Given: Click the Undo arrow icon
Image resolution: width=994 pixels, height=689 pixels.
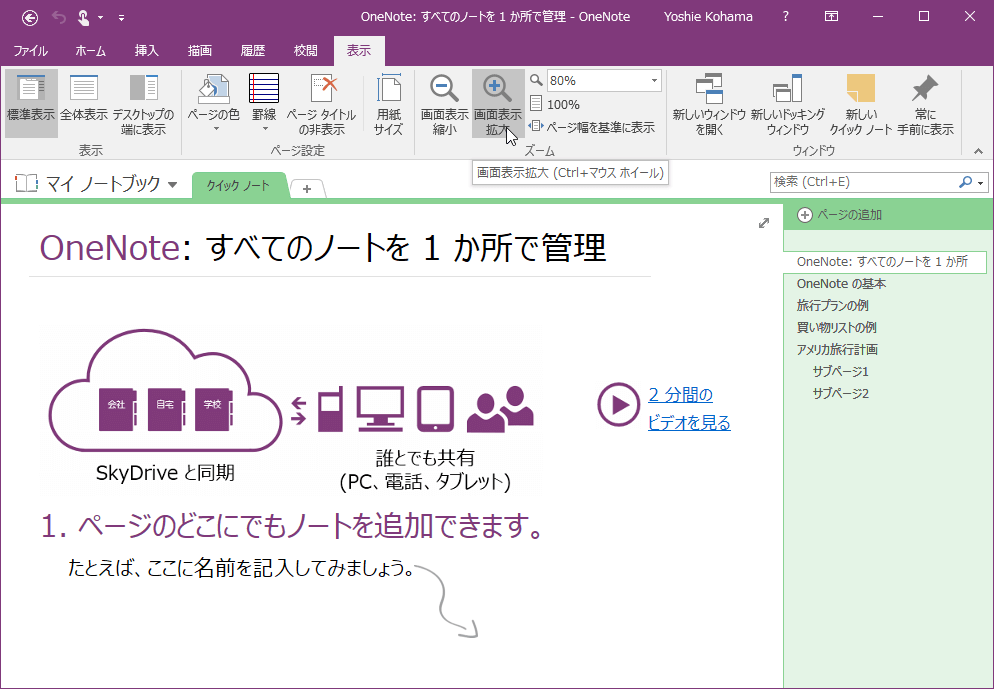Looking at the screenshot, I should [59, 18].
